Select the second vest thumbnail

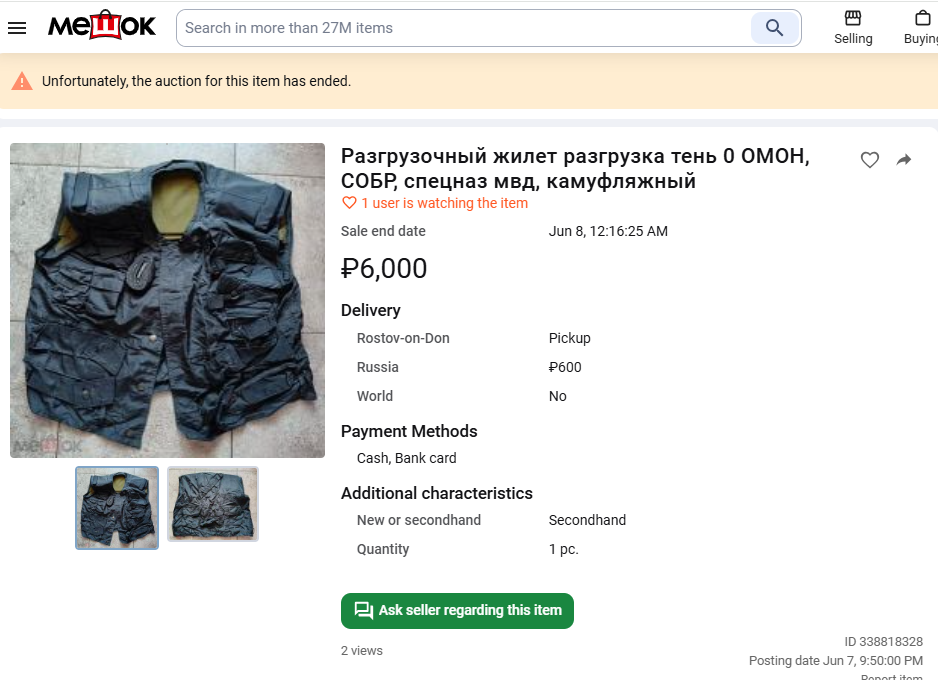[213, 505]
